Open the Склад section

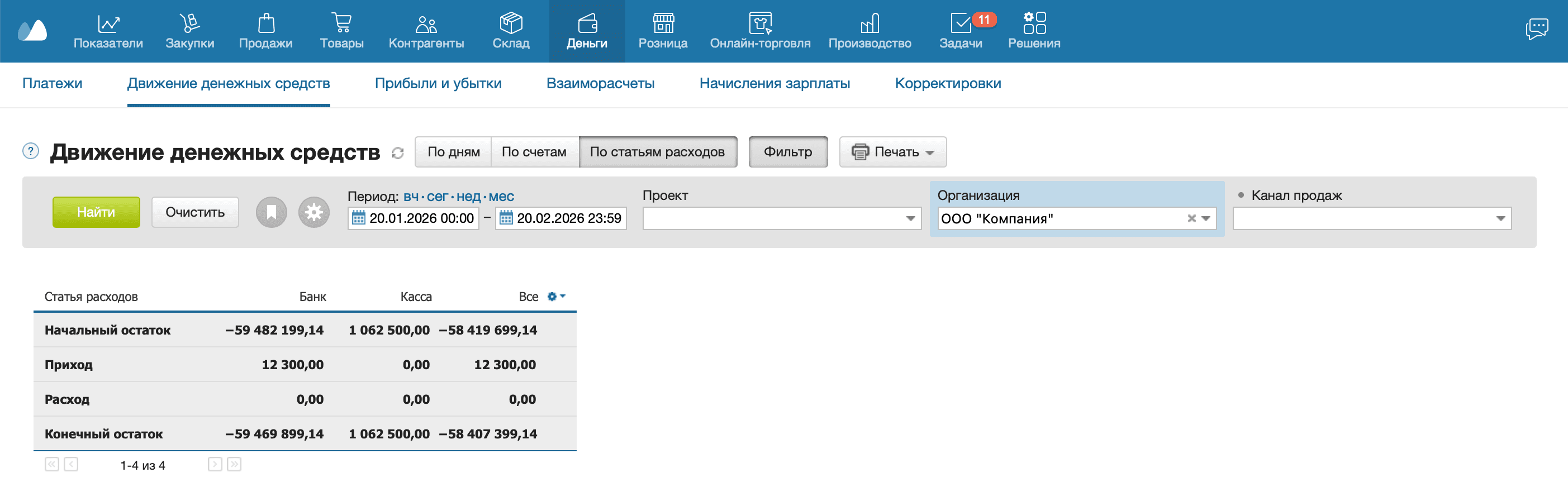click(x=511, y=31)
